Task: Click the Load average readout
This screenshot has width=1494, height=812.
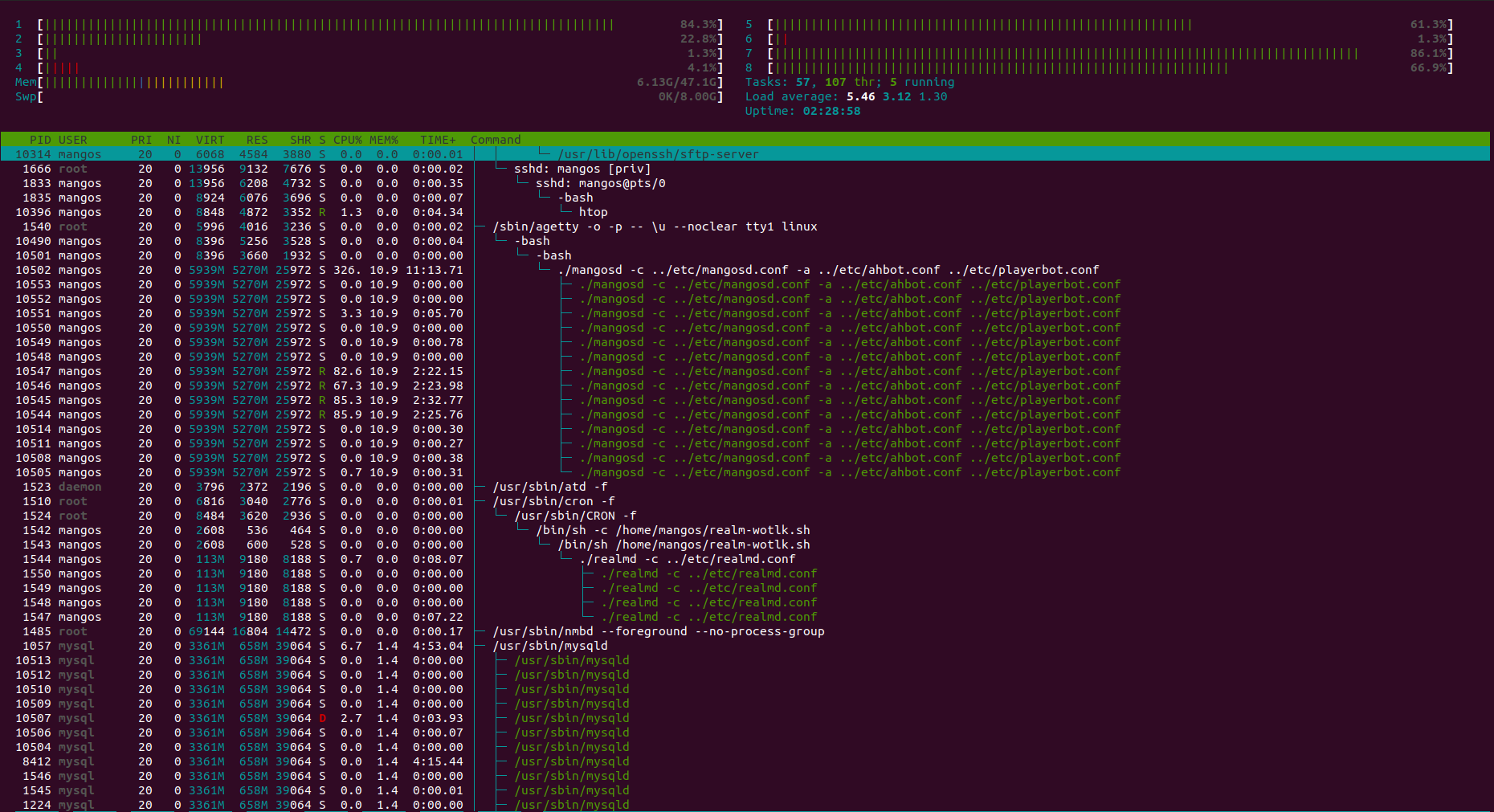Action: coord(846,97)
